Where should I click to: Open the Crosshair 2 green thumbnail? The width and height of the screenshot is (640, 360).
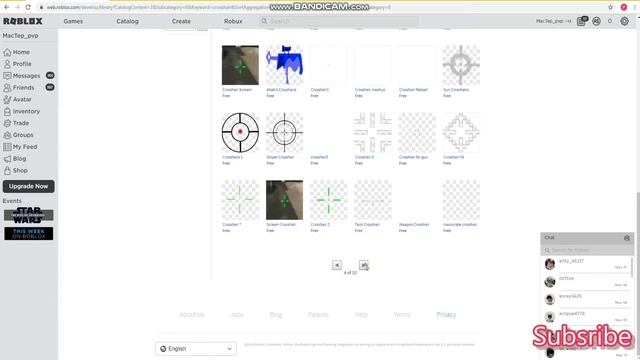coord(329,200)
